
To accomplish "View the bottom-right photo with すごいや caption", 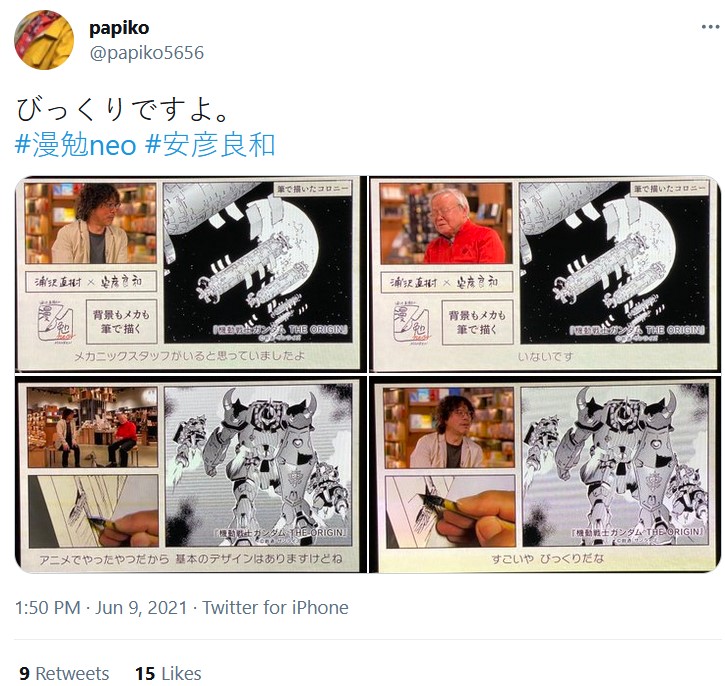I will 545,474.
